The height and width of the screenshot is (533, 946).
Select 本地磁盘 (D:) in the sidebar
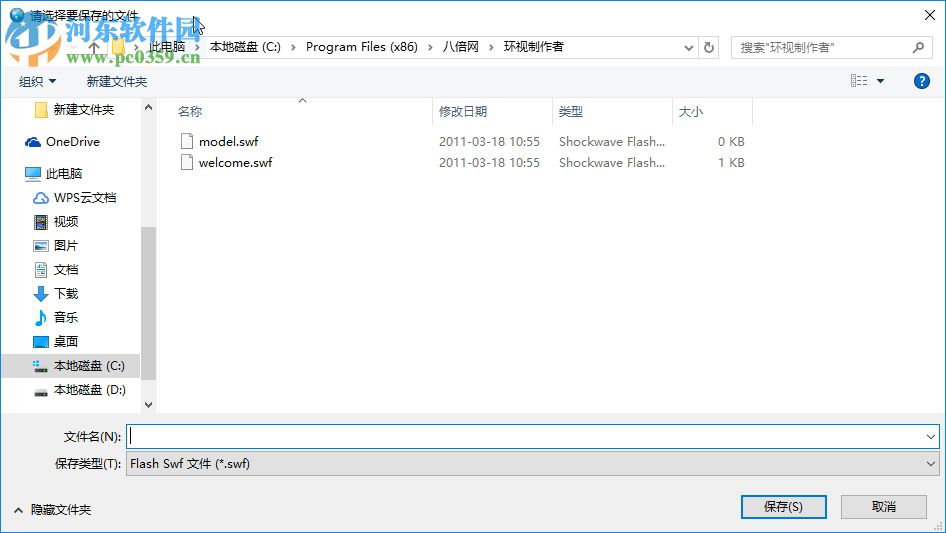(79, 390)
